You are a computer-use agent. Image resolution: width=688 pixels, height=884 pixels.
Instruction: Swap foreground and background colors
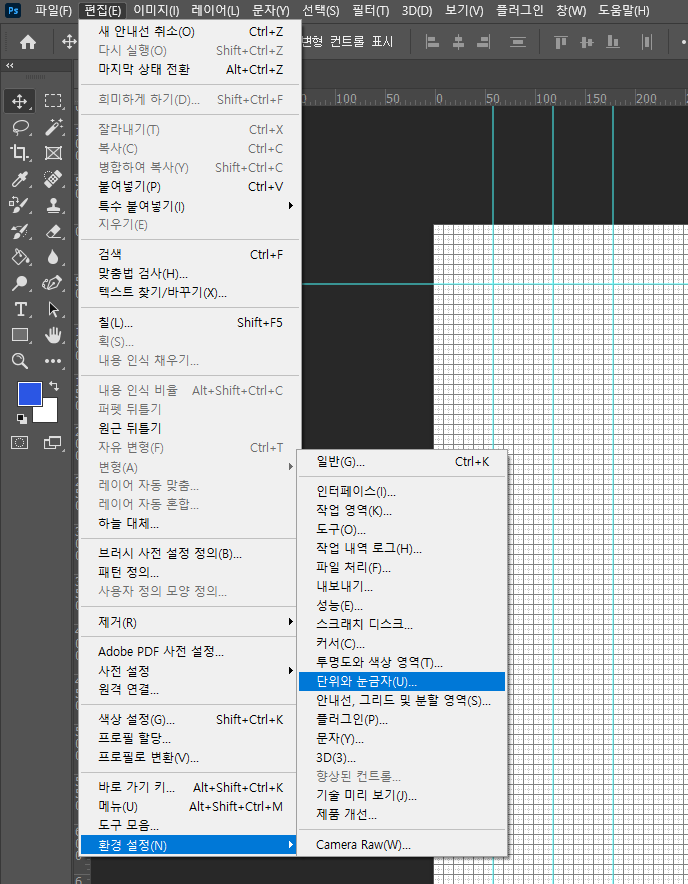(54, 386)
